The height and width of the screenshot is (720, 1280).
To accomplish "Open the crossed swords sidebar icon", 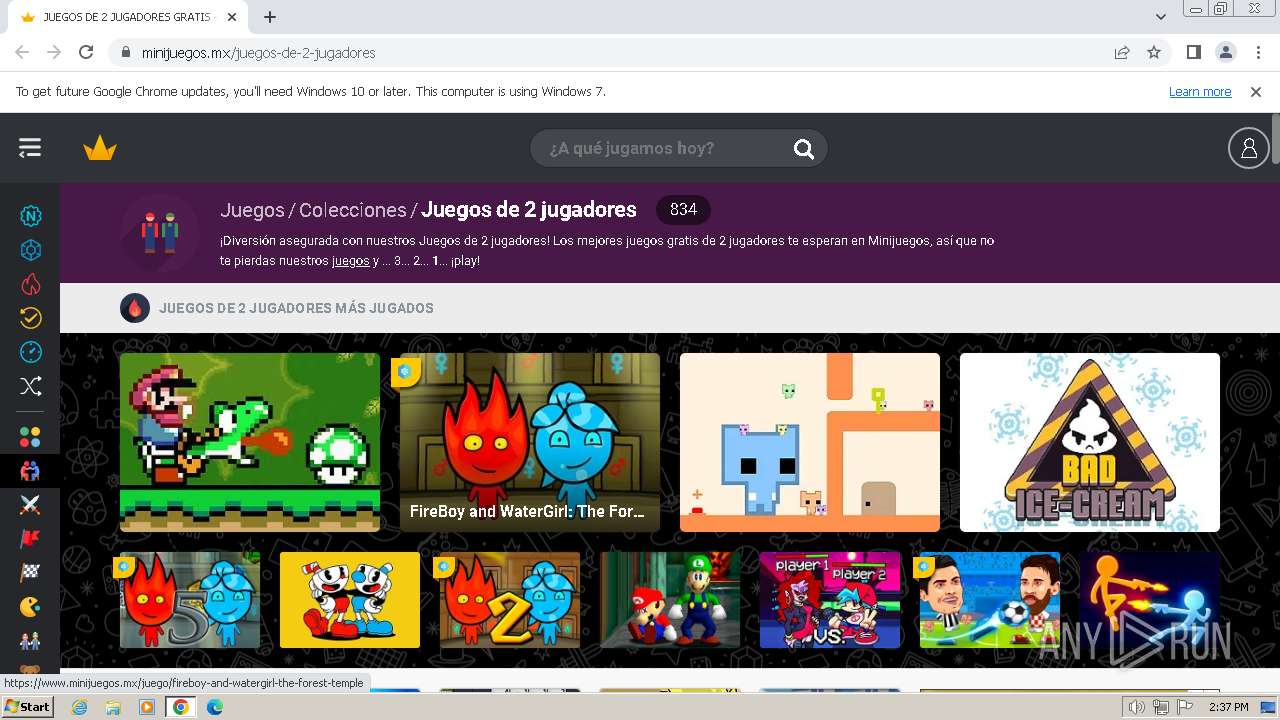I will pos(31,505).
